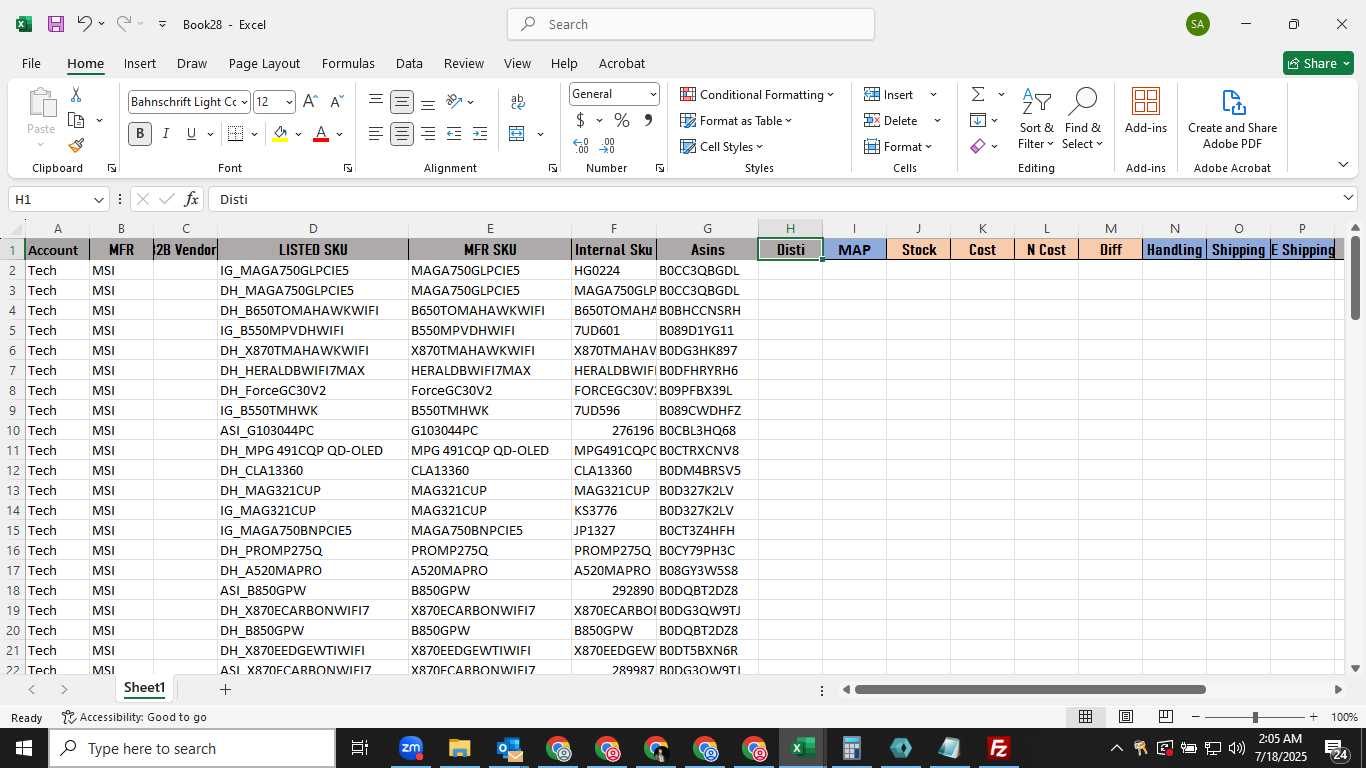This screenshot has height=768, width=1366.
Task: Switch to the Review tab
Action: 464,63
